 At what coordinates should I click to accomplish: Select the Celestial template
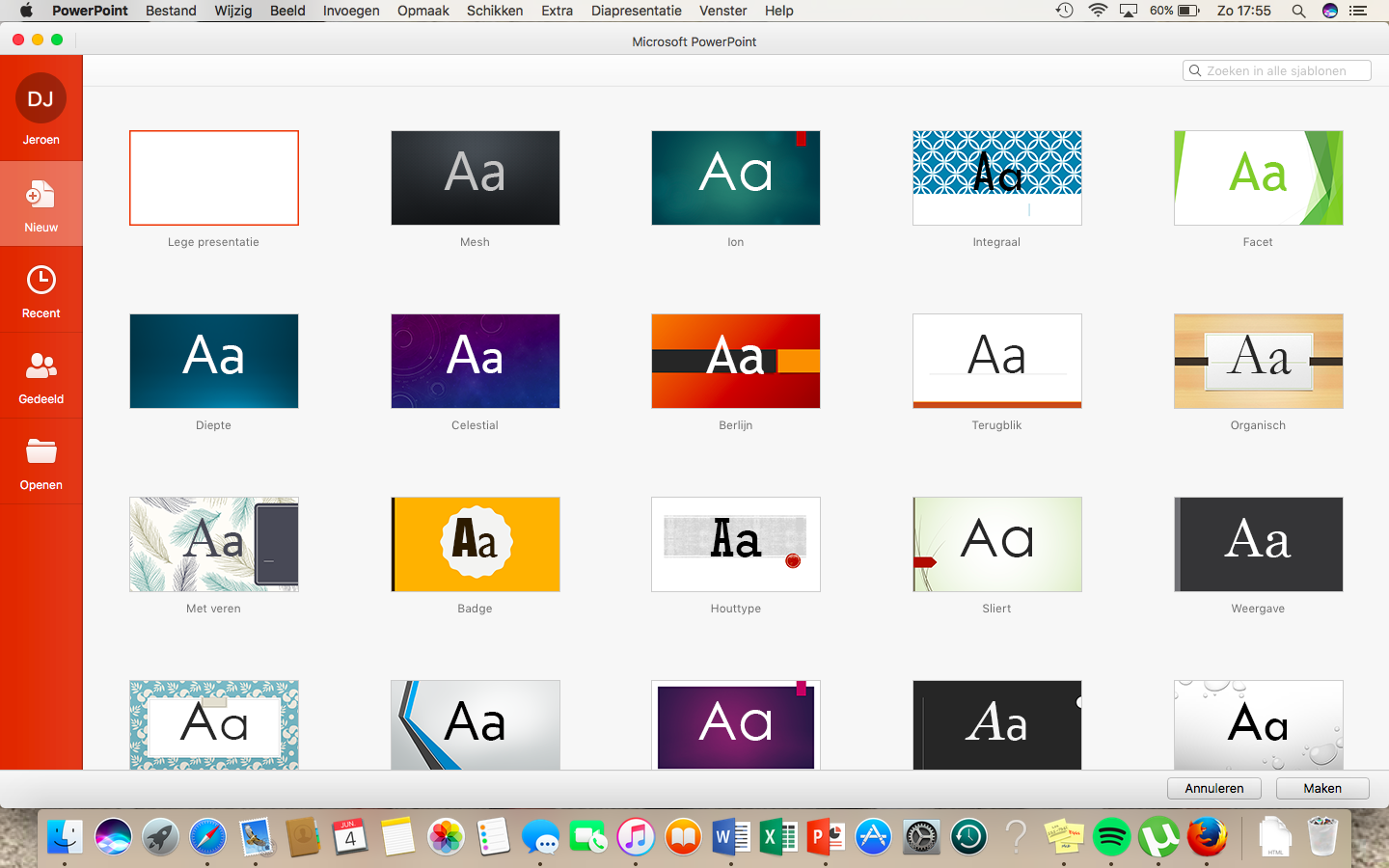(x=476, y=361)
